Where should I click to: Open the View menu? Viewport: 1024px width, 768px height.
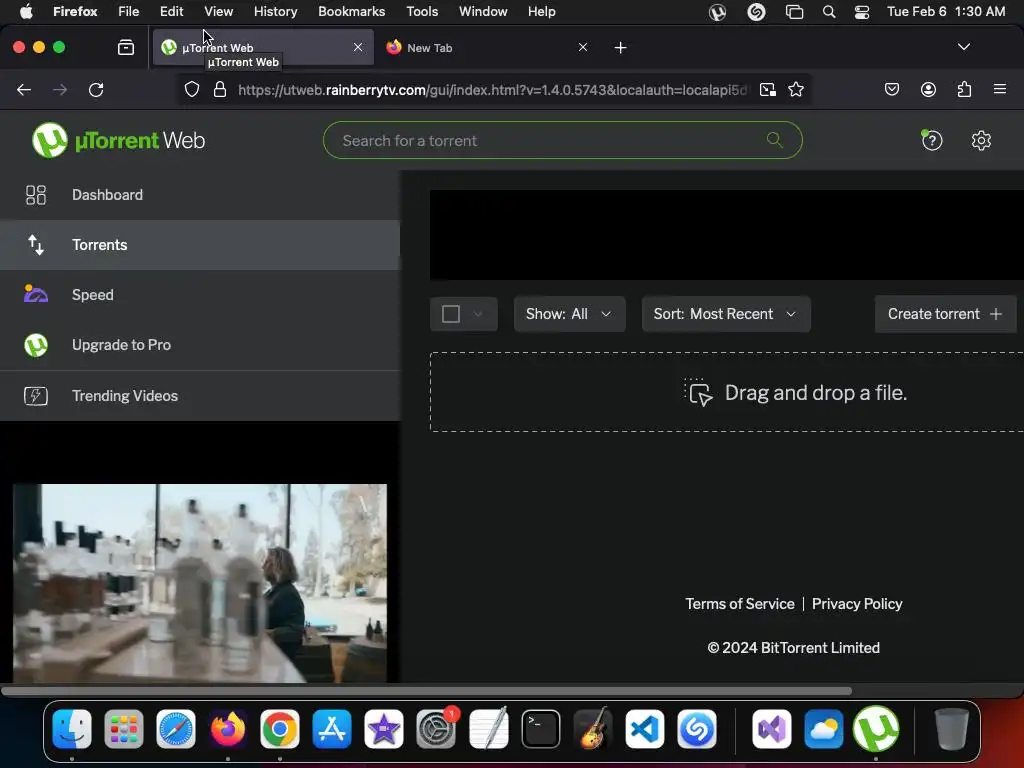tap(218, 12)
